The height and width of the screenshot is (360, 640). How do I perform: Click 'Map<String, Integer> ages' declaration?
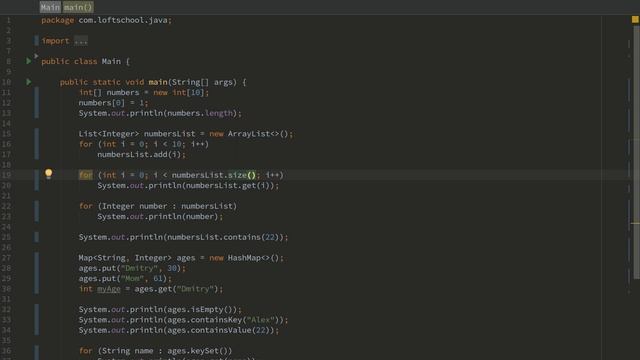[x=137, y=258]
